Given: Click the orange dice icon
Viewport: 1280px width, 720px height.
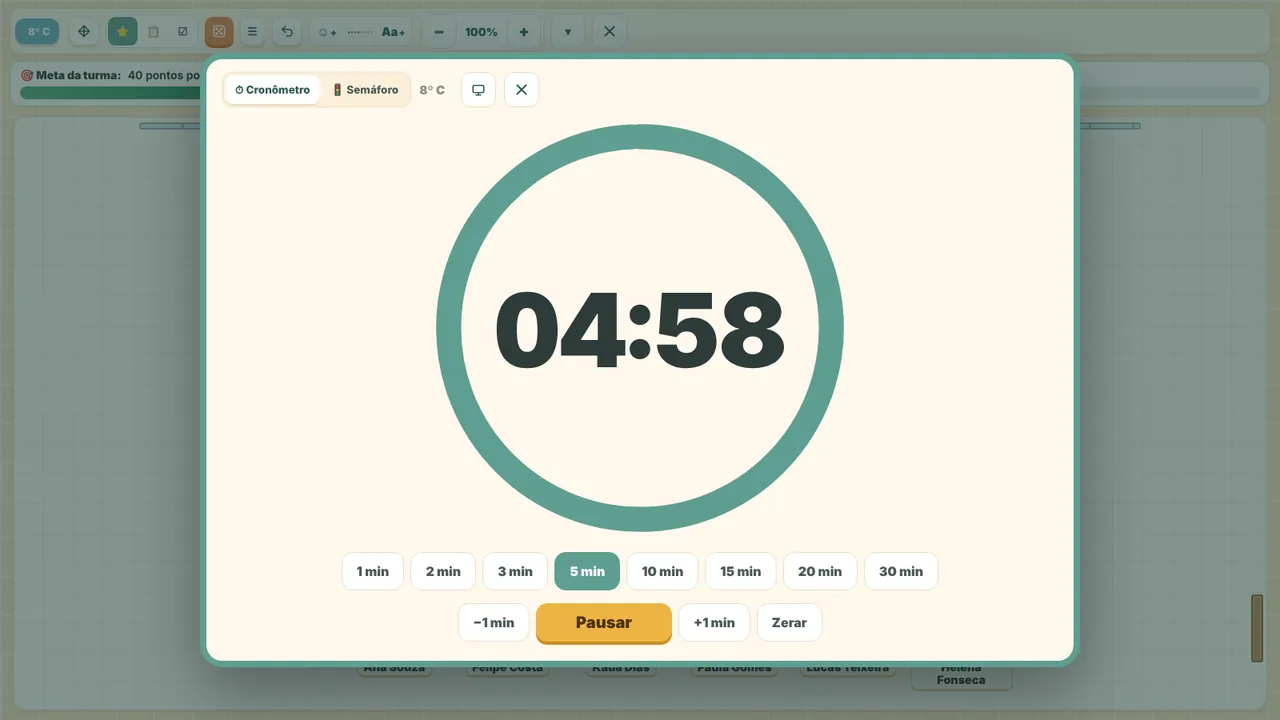Looking at the screenshot, I should click(219, 32).
